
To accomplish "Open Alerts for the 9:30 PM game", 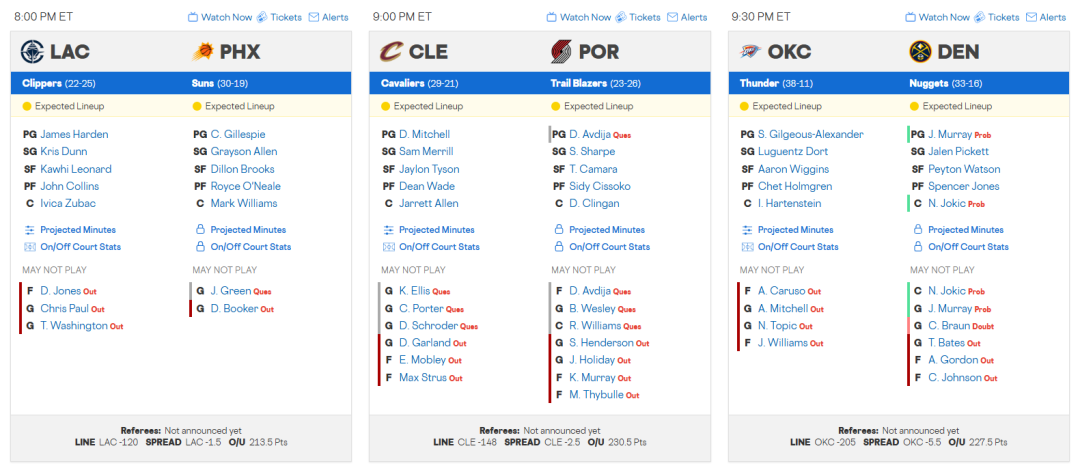I will tap(1045, 17).
